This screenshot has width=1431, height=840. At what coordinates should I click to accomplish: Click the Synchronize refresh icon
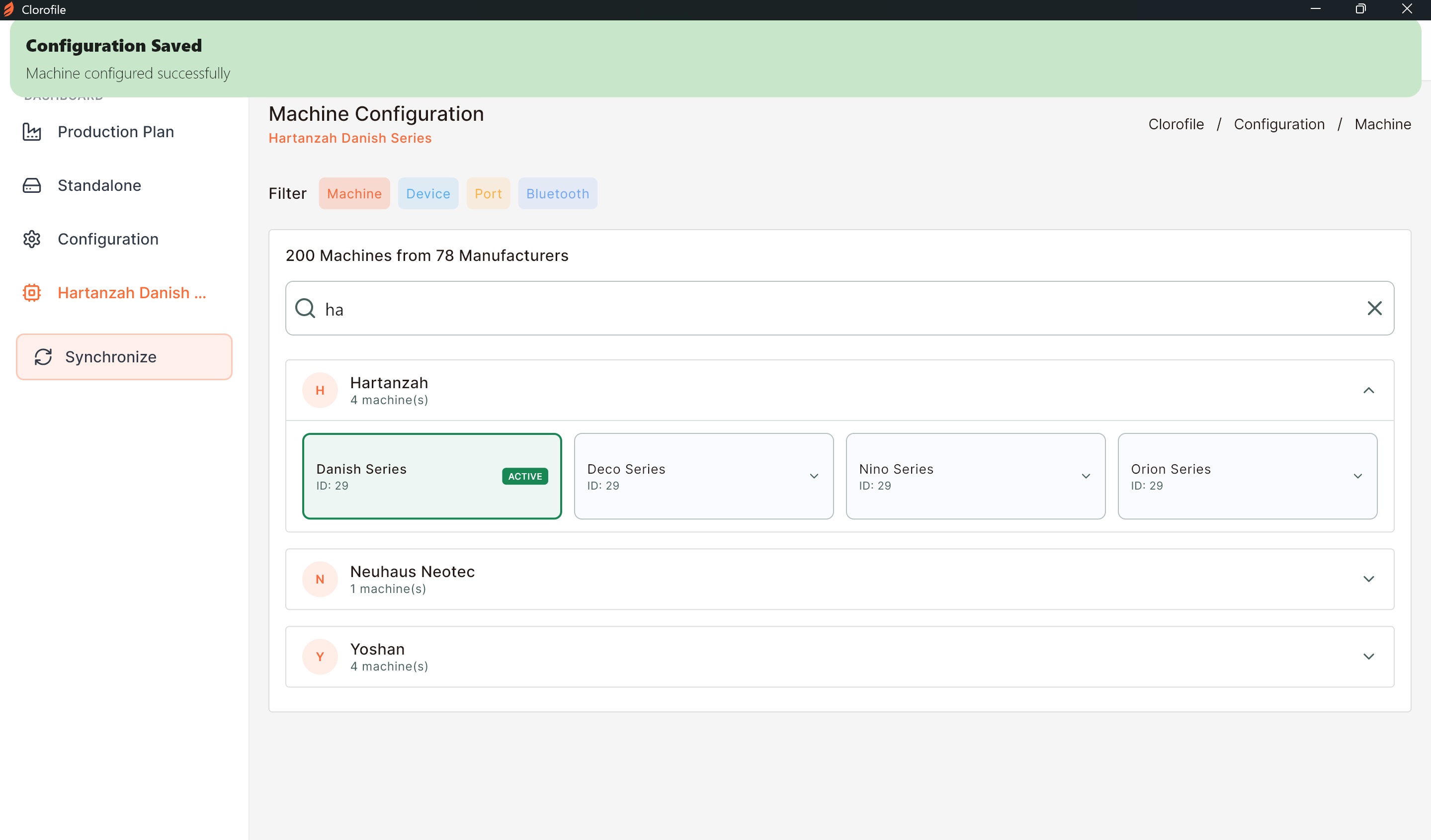(43, 357)
